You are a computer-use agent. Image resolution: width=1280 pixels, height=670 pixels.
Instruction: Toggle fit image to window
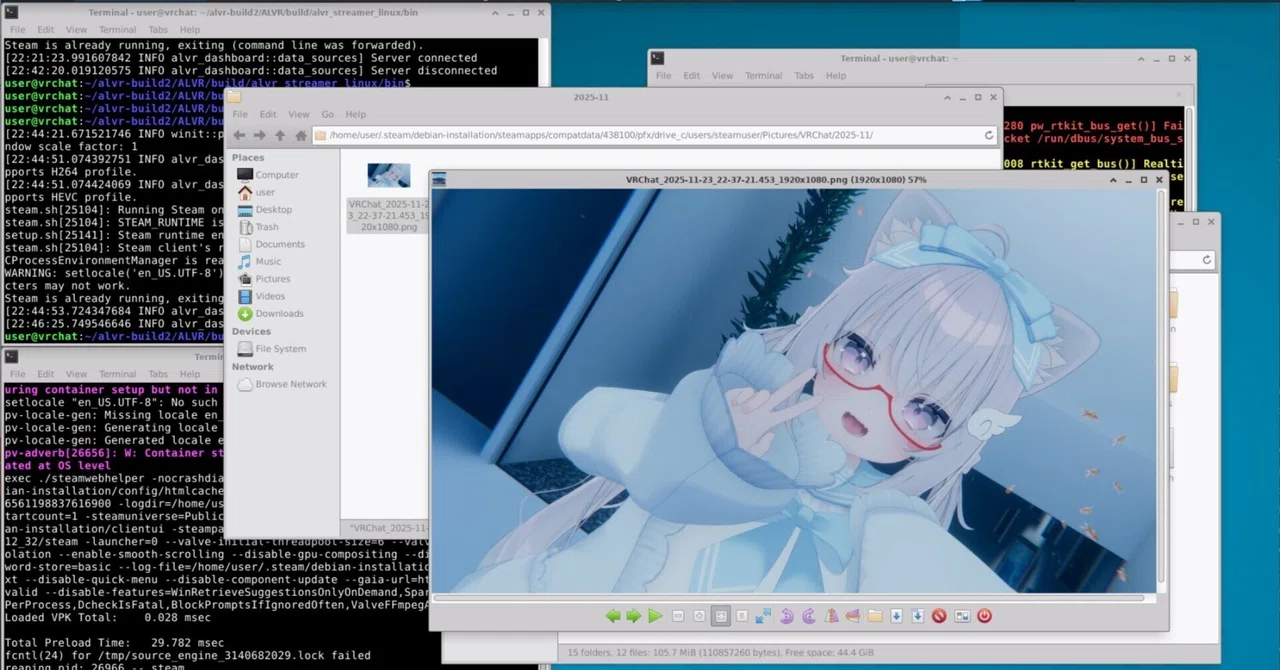click(x=721, y=616)
